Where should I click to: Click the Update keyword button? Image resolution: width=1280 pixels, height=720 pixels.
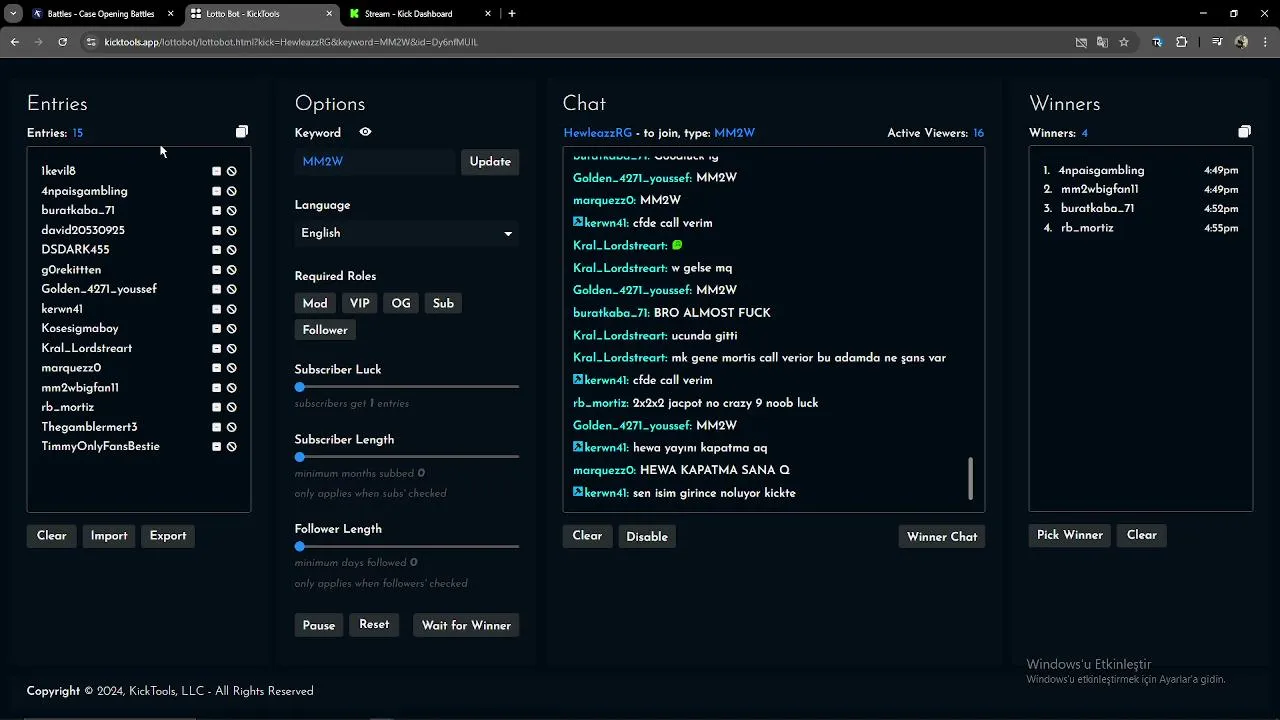pyautogui.click(x=490, y=162)
